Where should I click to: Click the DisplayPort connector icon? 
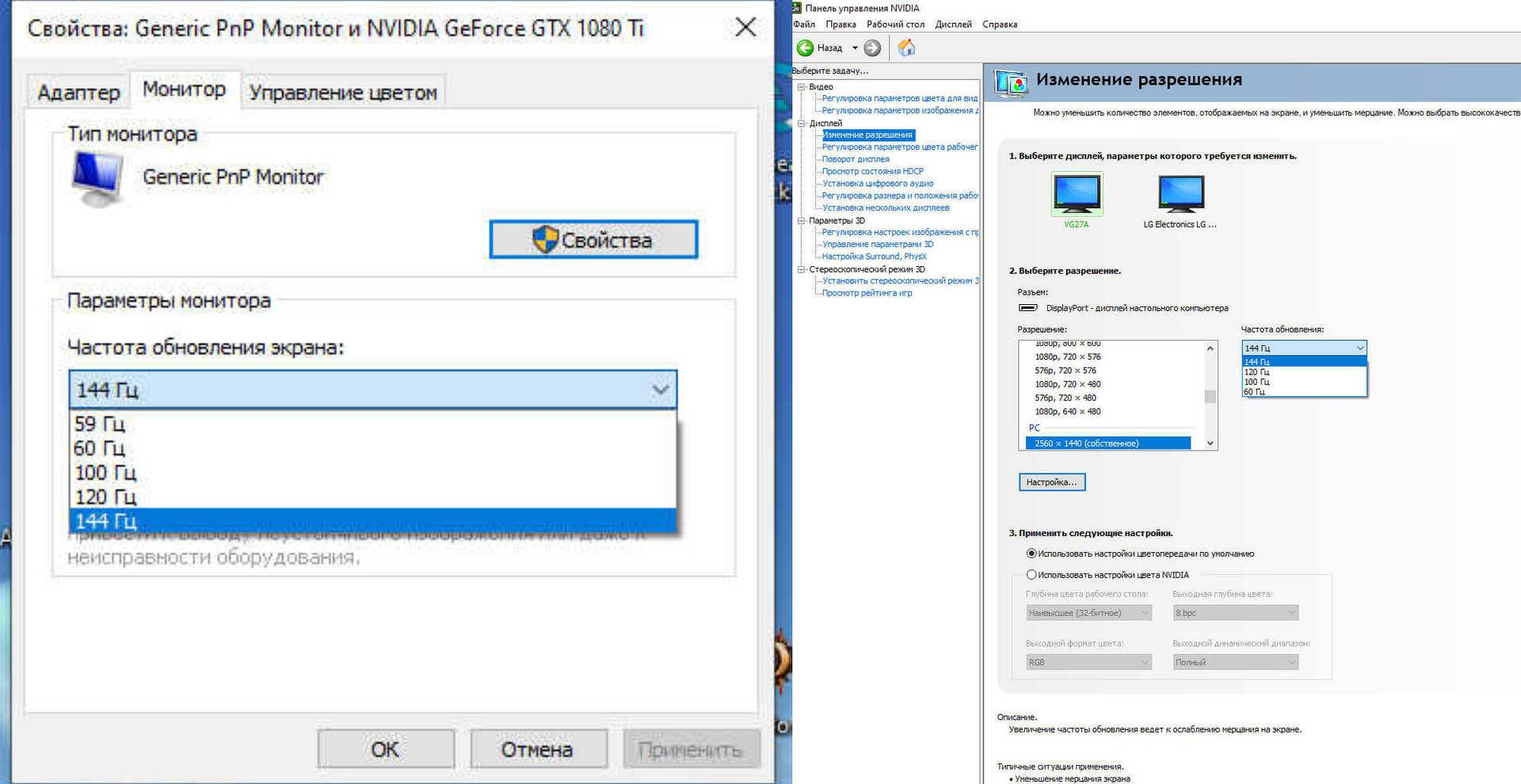(1027, 308)
